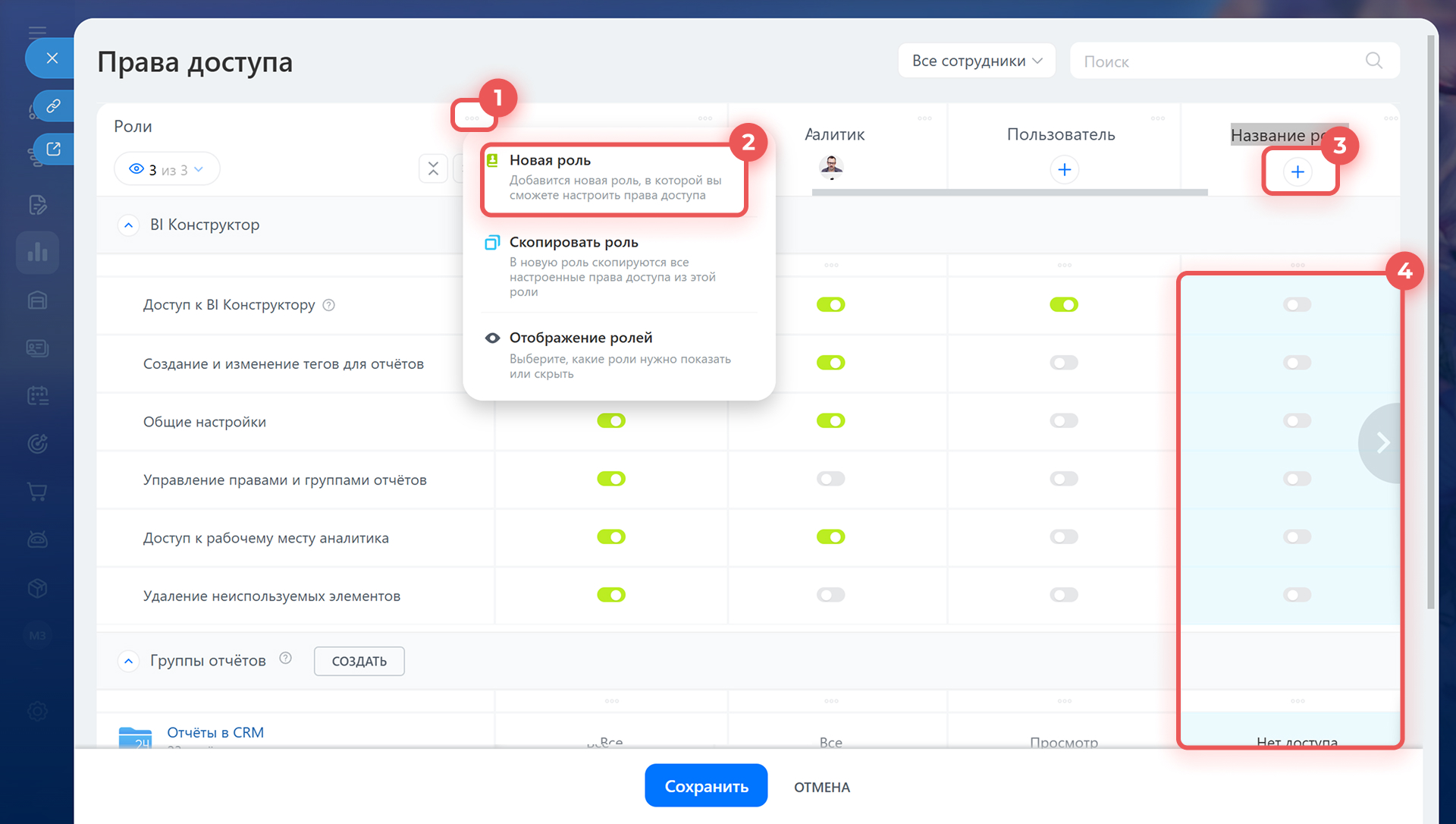Viewport: 1456px width, 824px height.
Task: Click the copy link icon button
Action: (53, 105)
